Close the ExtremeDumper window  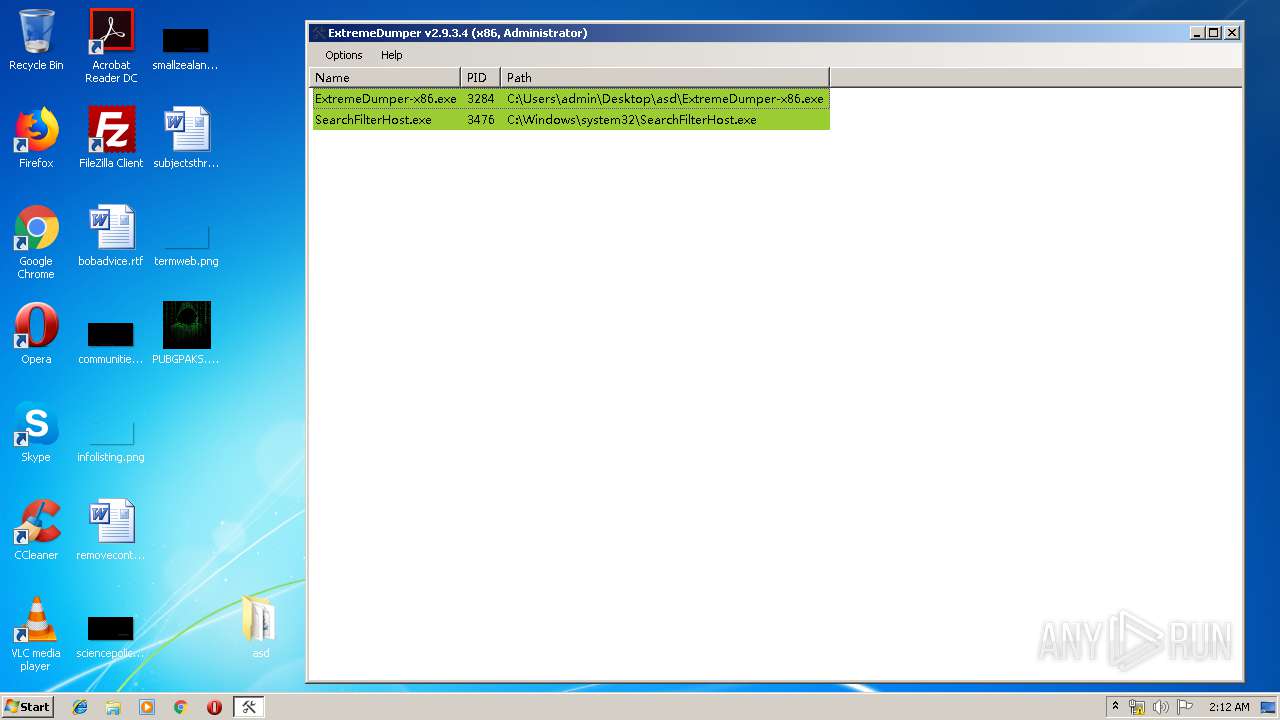click(x=1232, y=33)
